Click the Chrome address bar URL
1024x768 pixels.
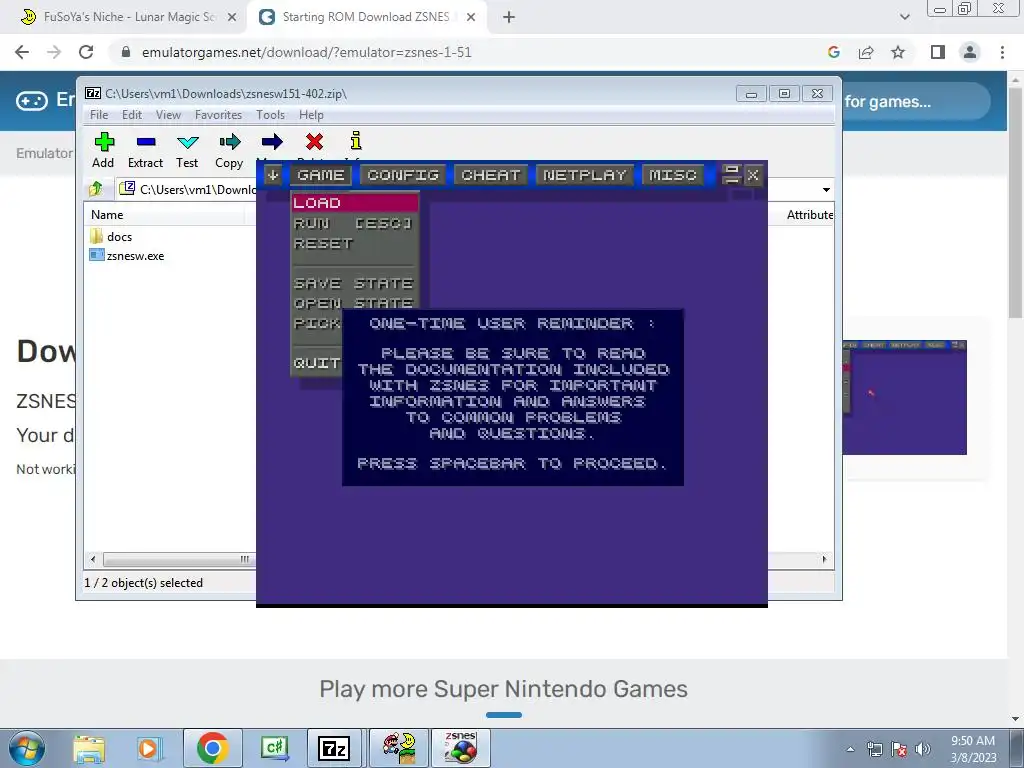coord(306,52)
